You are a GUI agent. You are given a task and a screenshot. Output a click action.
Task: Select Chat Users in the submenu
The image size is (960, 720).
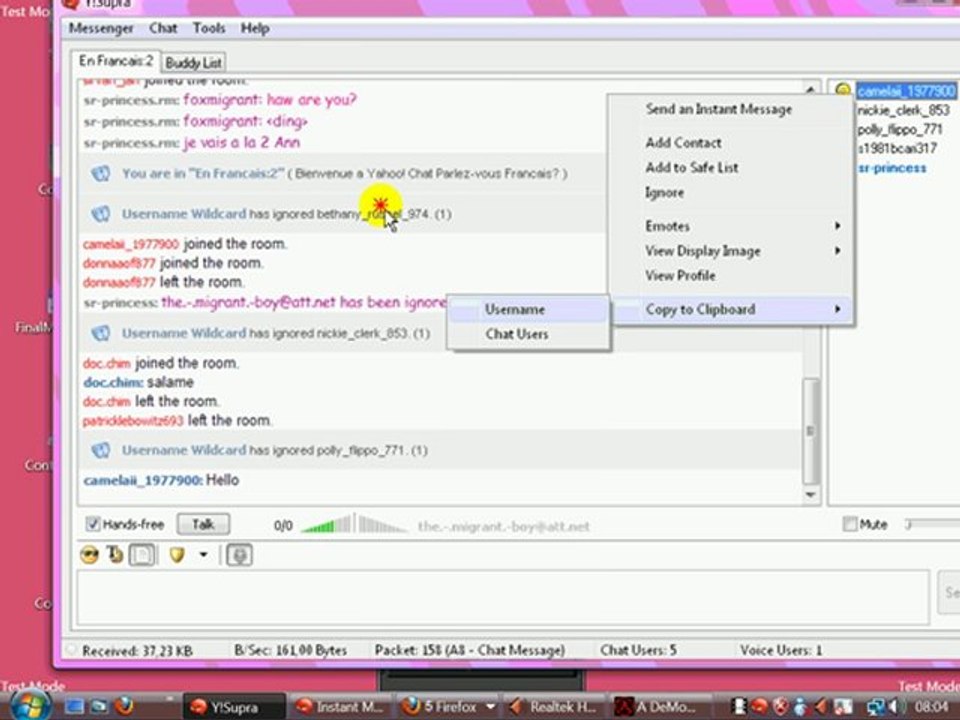(x=529, y=334)
